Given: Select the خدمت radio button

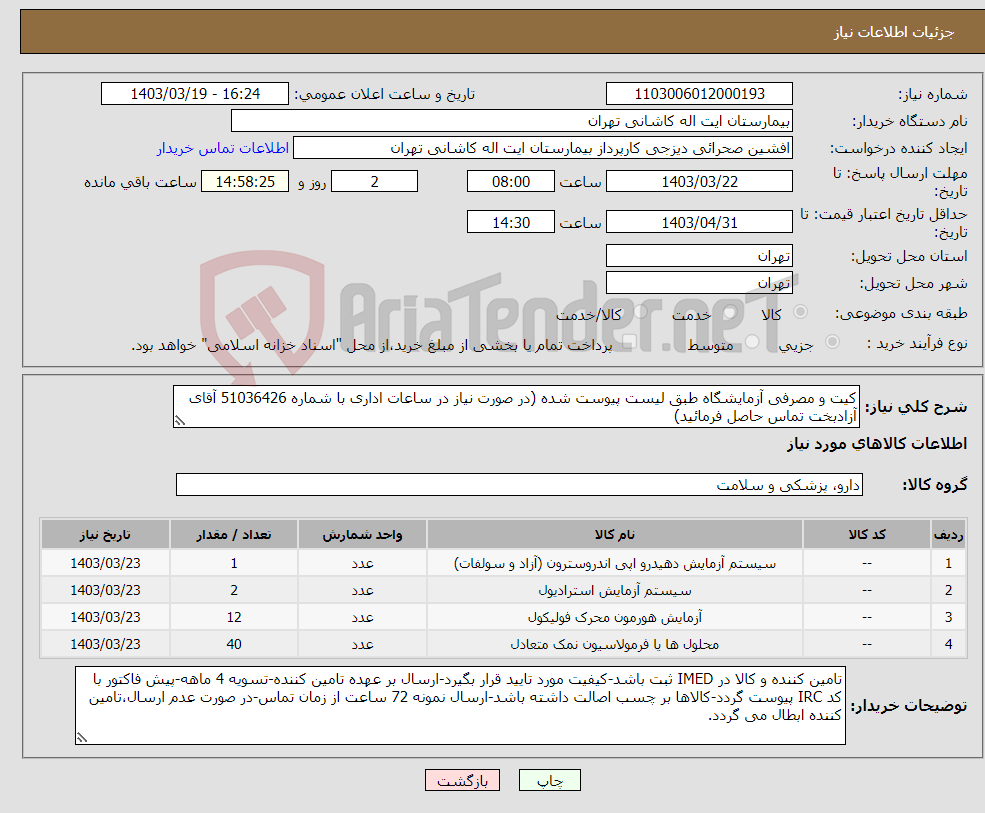Looking at the screenshot, I should point(730,312).
